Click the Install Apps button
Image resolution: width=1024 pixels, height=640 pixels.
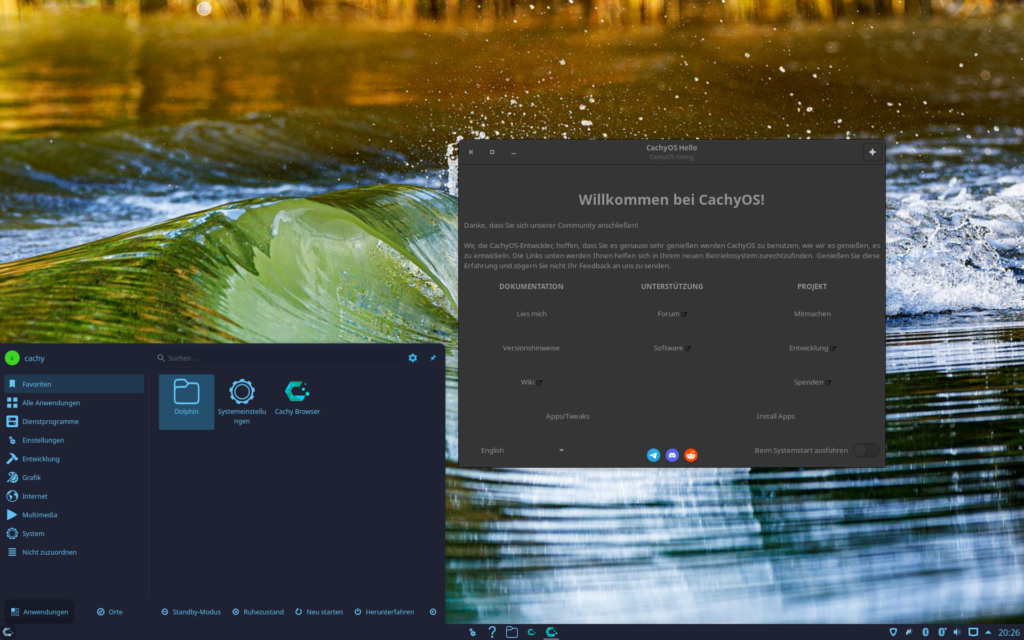(775, 416)
